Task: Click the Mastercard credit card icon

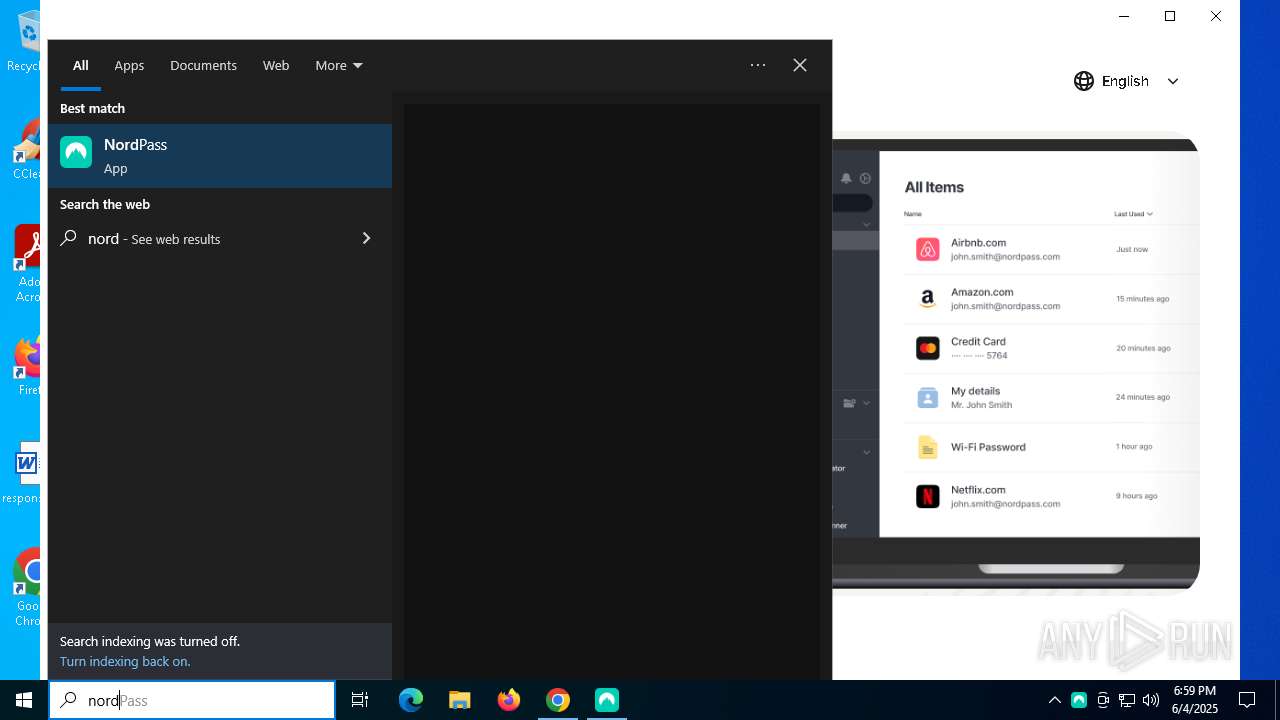Action: click(928, 348)
